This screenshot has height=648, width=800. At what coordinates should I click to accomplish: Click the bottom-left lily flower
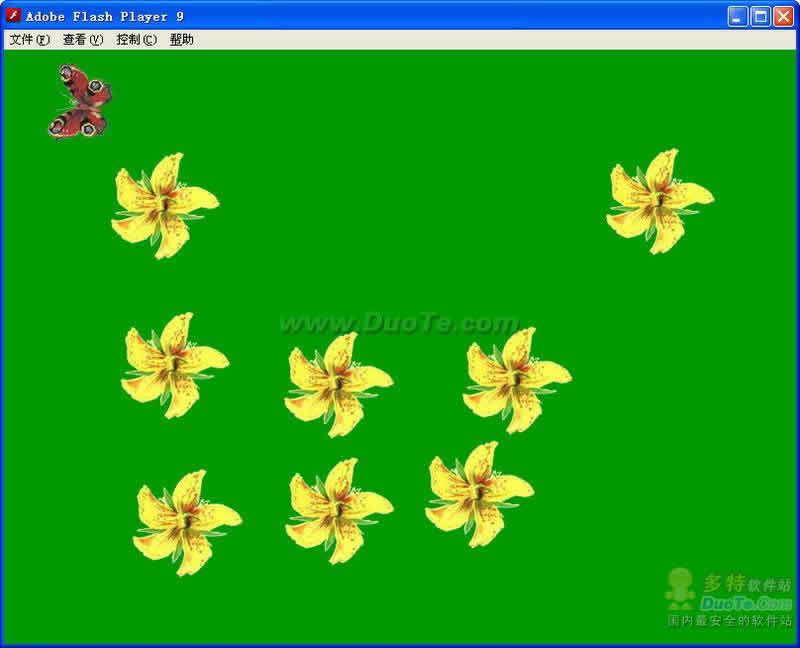click(x=187, y=522)
